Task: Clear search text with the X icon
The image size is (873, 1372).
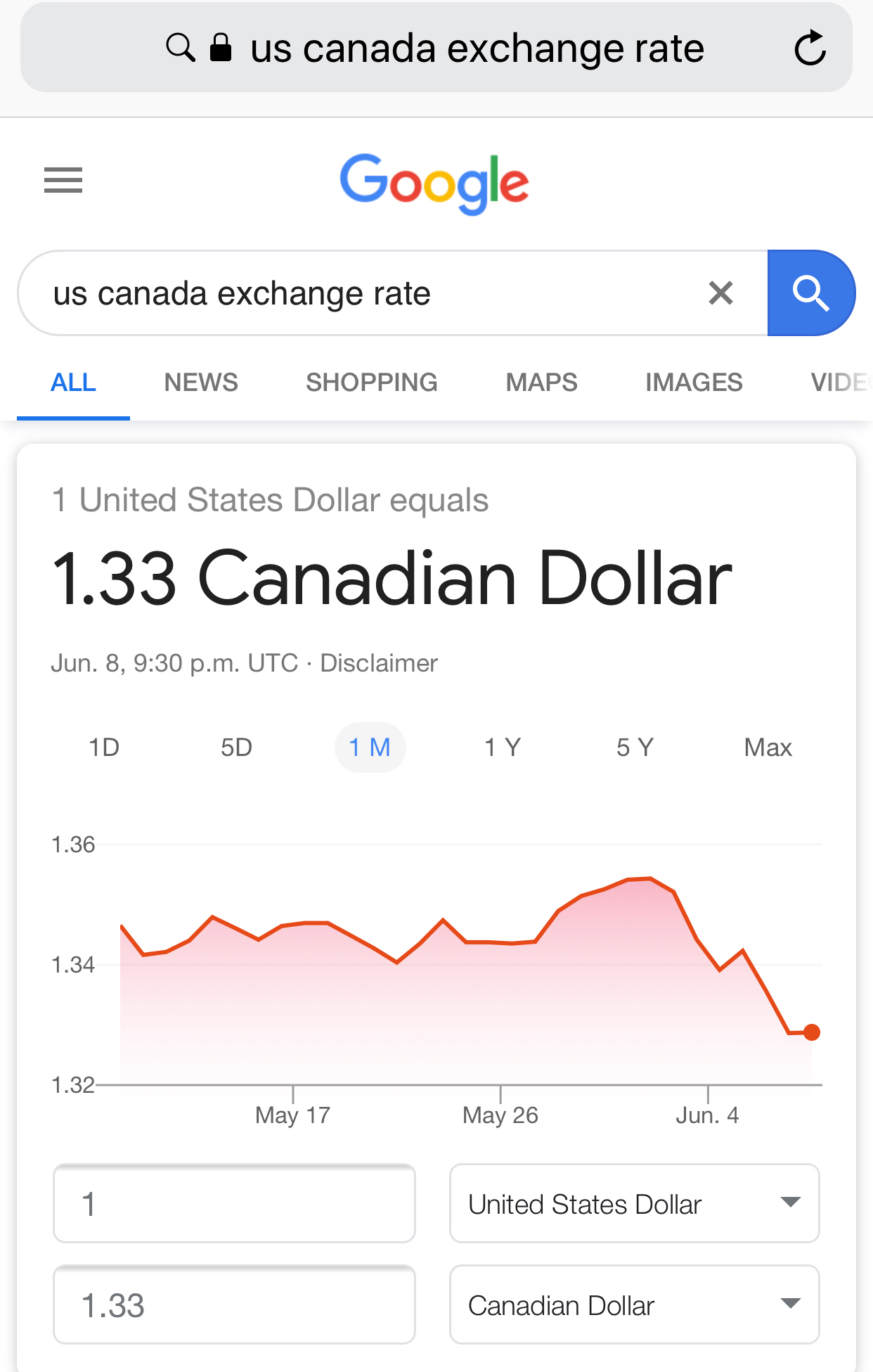Action: click(x=720, y=293)
